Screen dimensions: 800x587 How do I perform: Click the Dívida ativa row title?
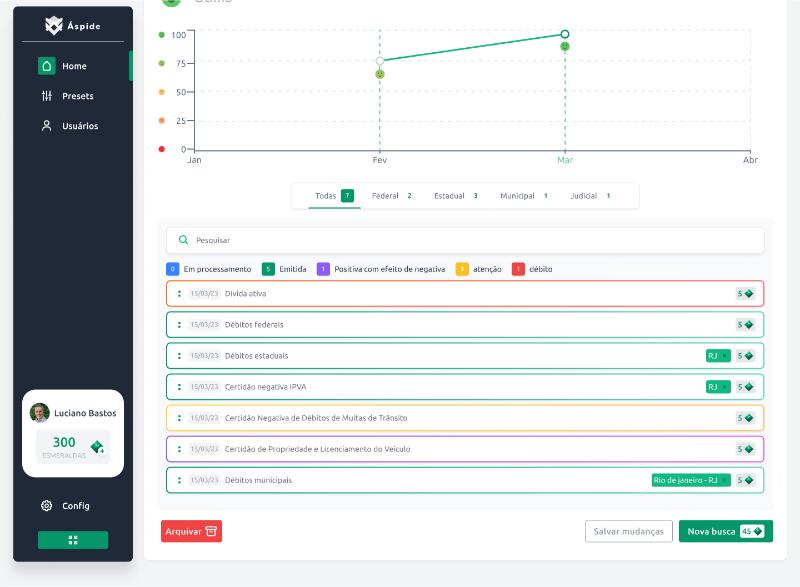coord(245,294)
